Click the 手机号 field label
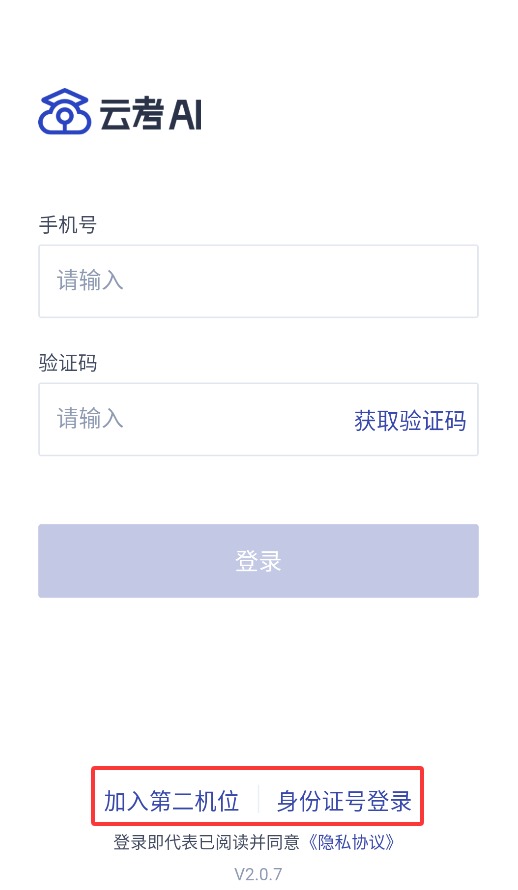 (x=68, y=225)
